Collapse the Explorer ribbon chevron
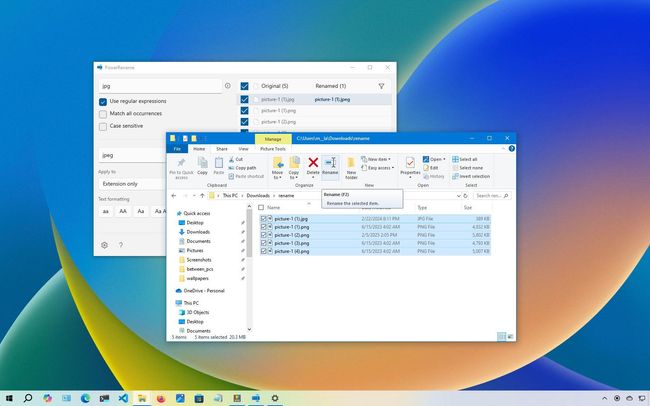This screenshot has height=406, width=650. click(x=503, y=148)
